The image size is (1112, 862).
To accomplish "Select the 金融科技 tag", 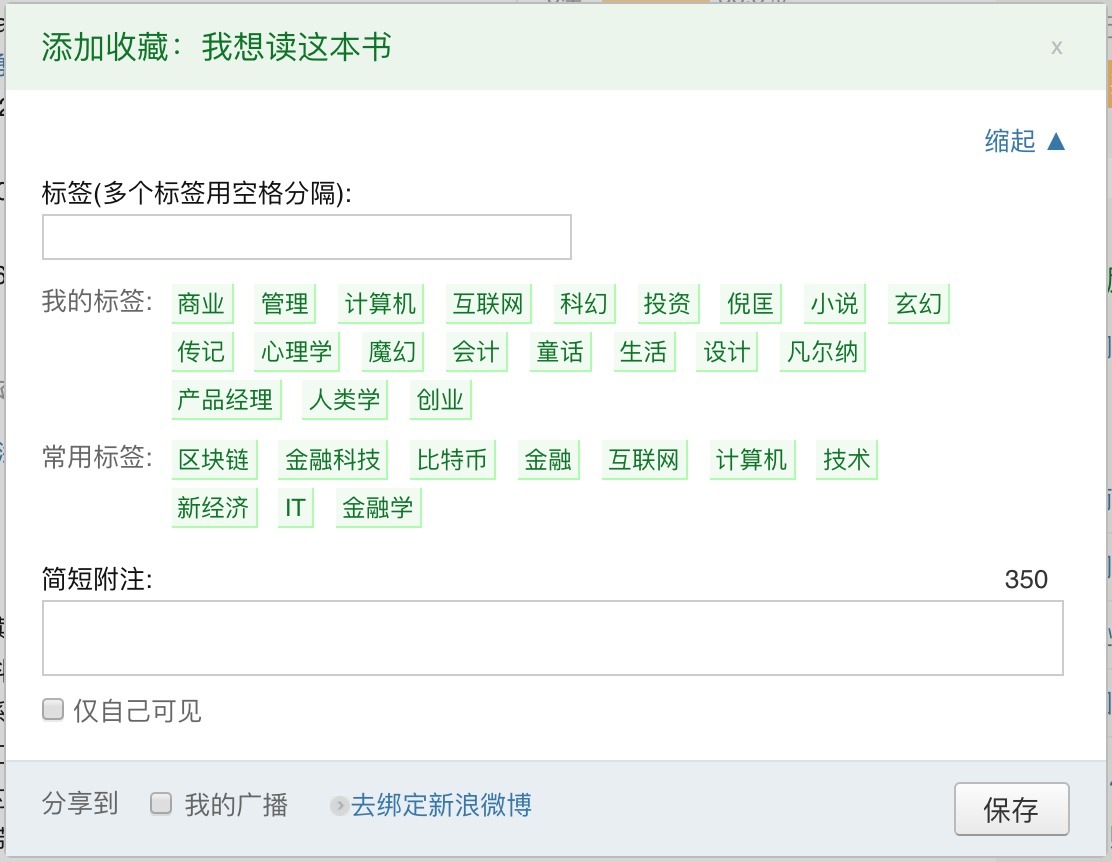I will click(x=332, y=460).
